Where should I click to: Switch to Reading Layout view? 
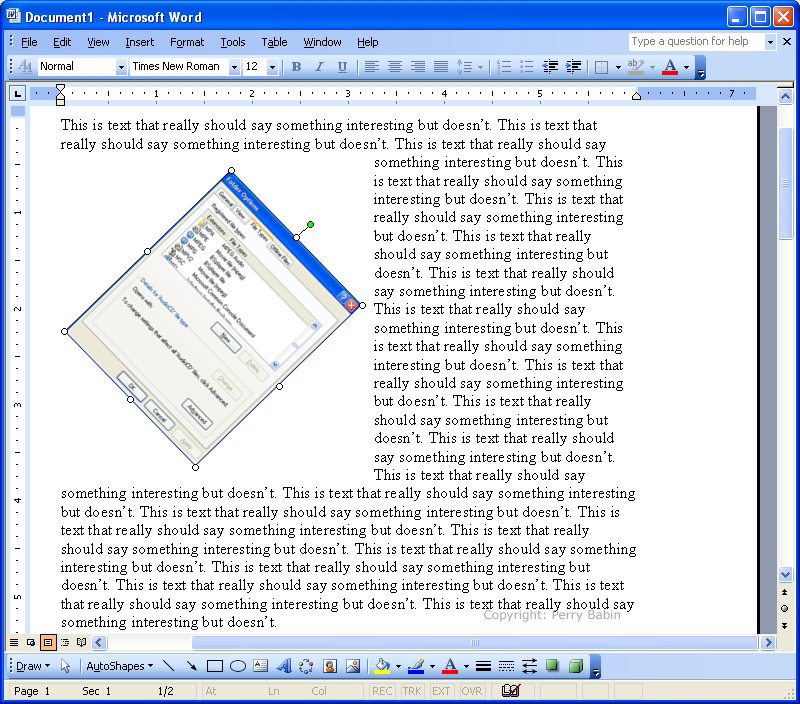point(81,642)
